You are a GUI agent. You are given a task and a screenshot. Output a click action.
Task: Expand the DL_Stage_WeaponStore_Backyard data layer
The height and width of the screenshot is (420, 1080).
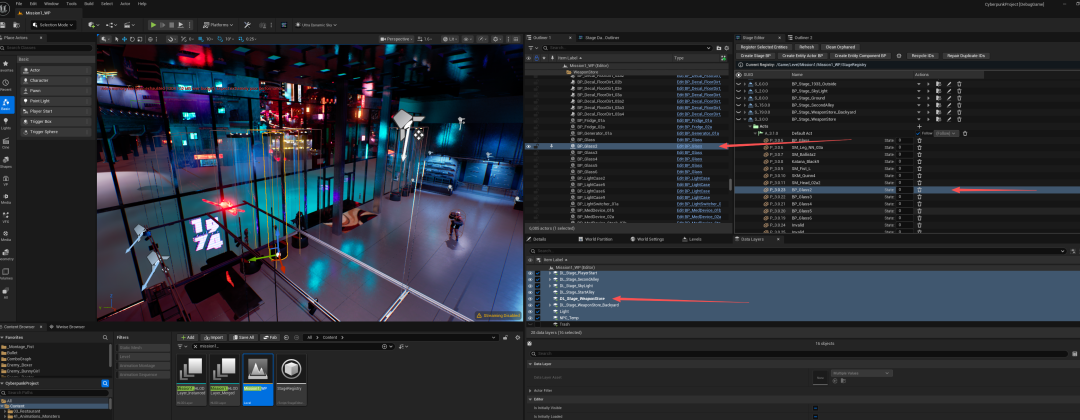click(x=550, y=305)
